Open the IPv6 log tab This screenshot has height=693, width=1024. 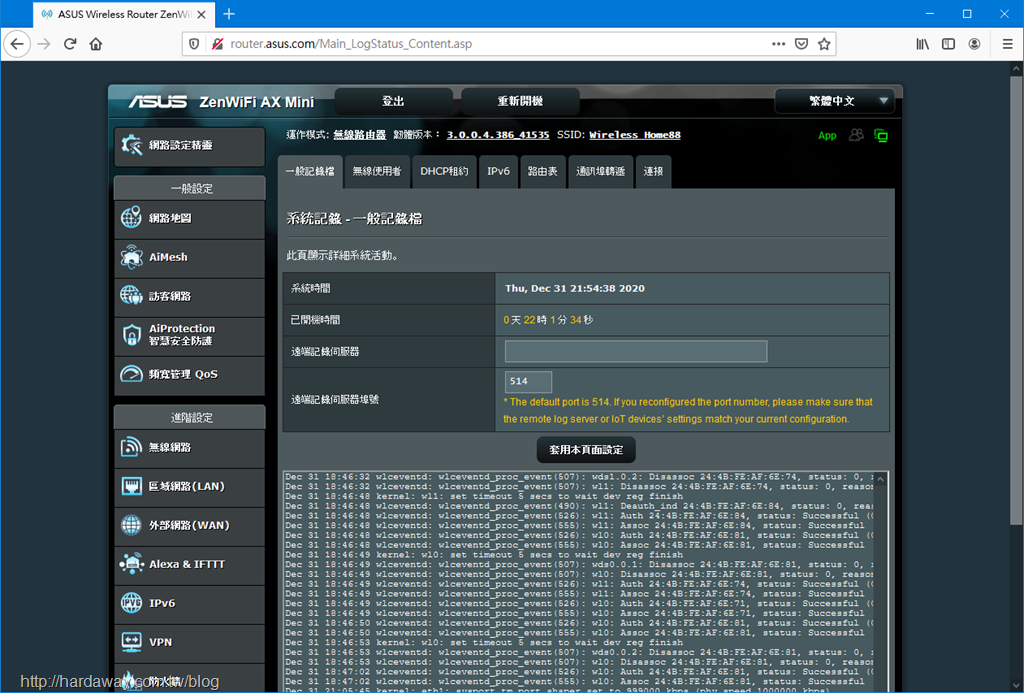[498, 172]
